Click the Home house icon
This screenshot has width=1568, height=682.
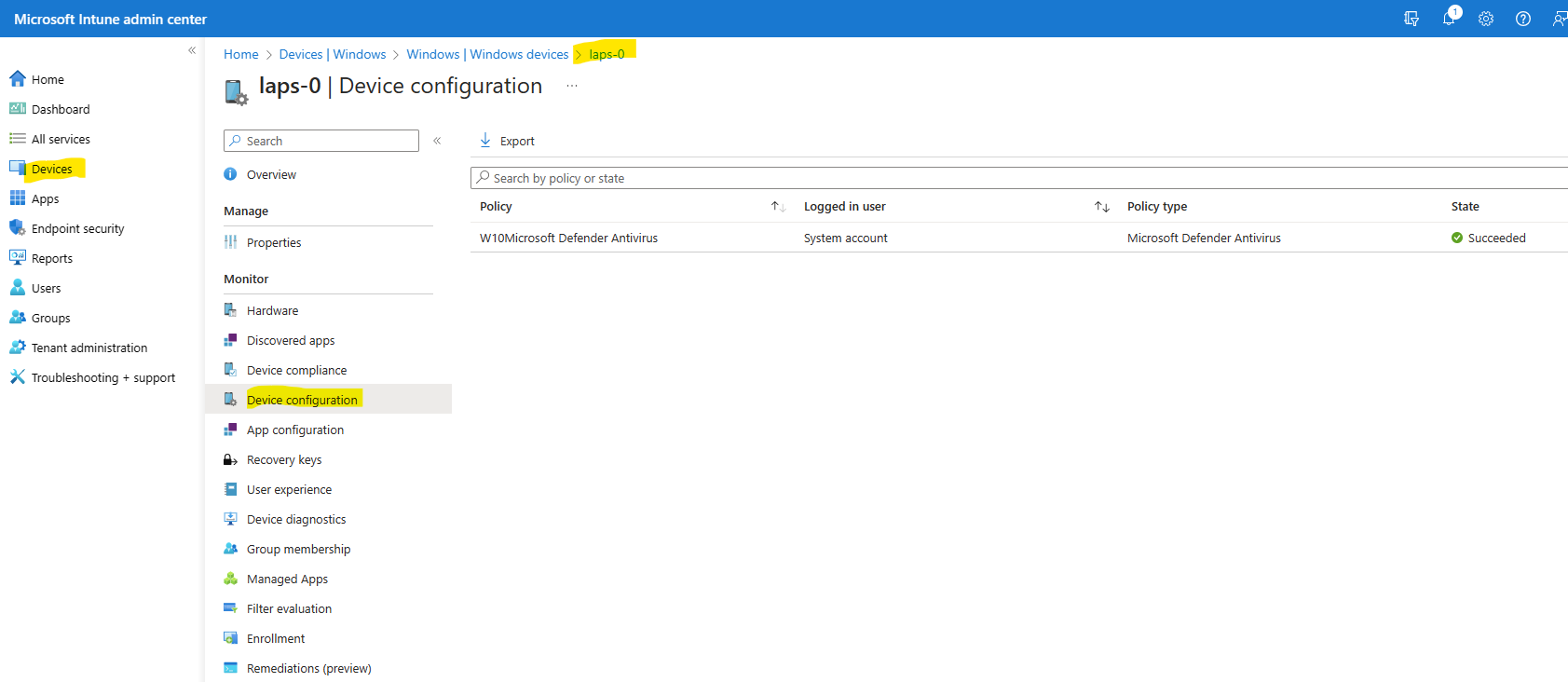click(18, 79)
